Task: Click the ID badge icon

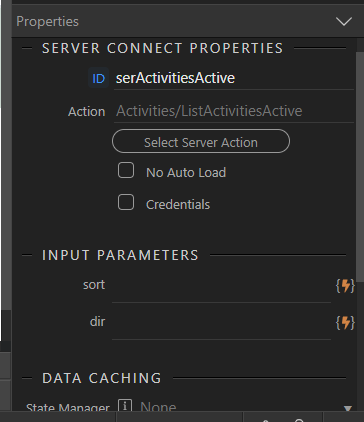Action: click(x=98, y=78)
